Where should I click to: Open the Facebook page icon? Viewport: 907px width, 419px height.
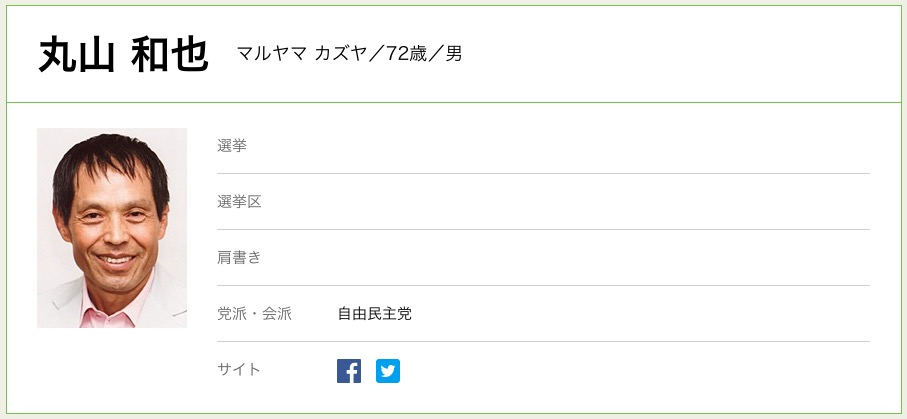click(x=349, y=371)
